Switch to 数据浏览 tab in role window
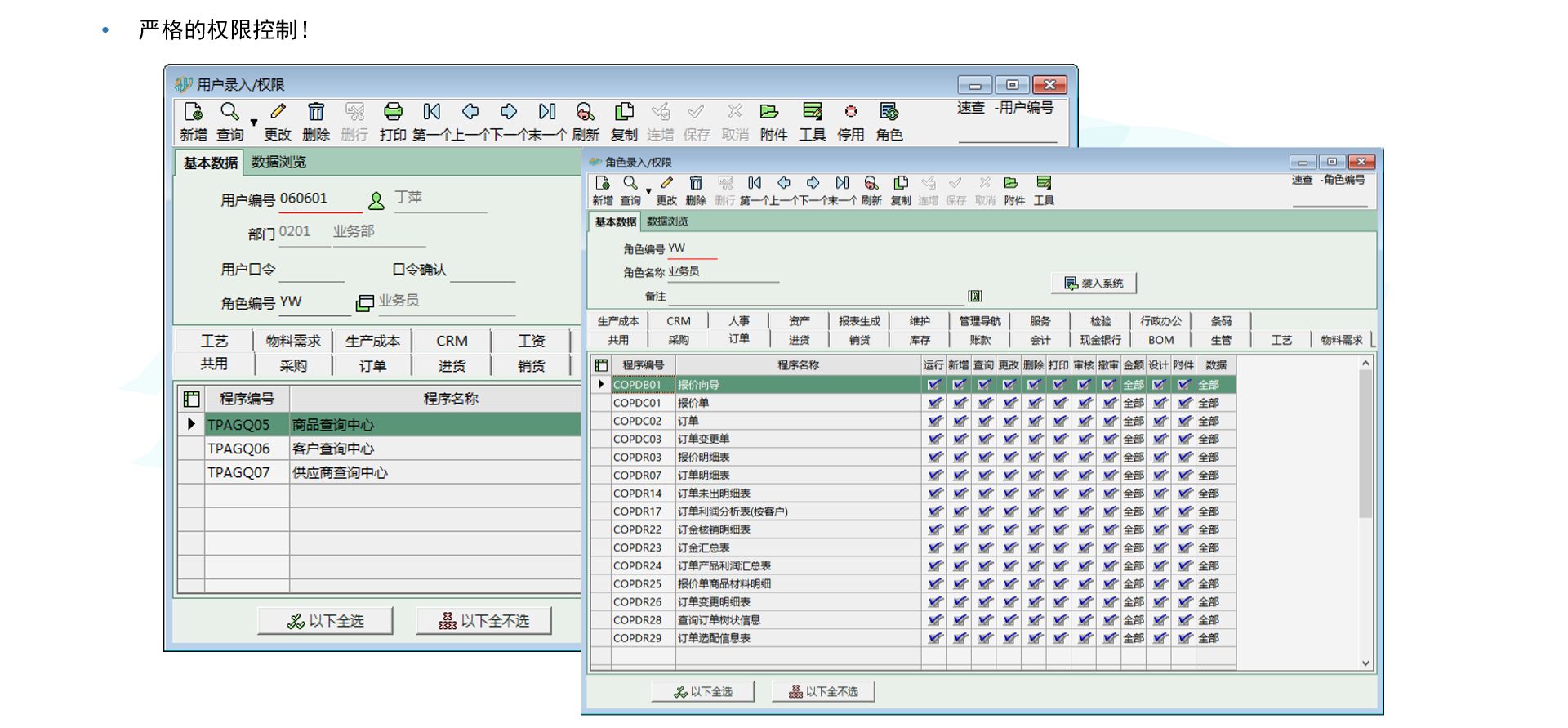Image resolution: width=1568 pixels, height=728 pixels. click(x=667, y=221)
